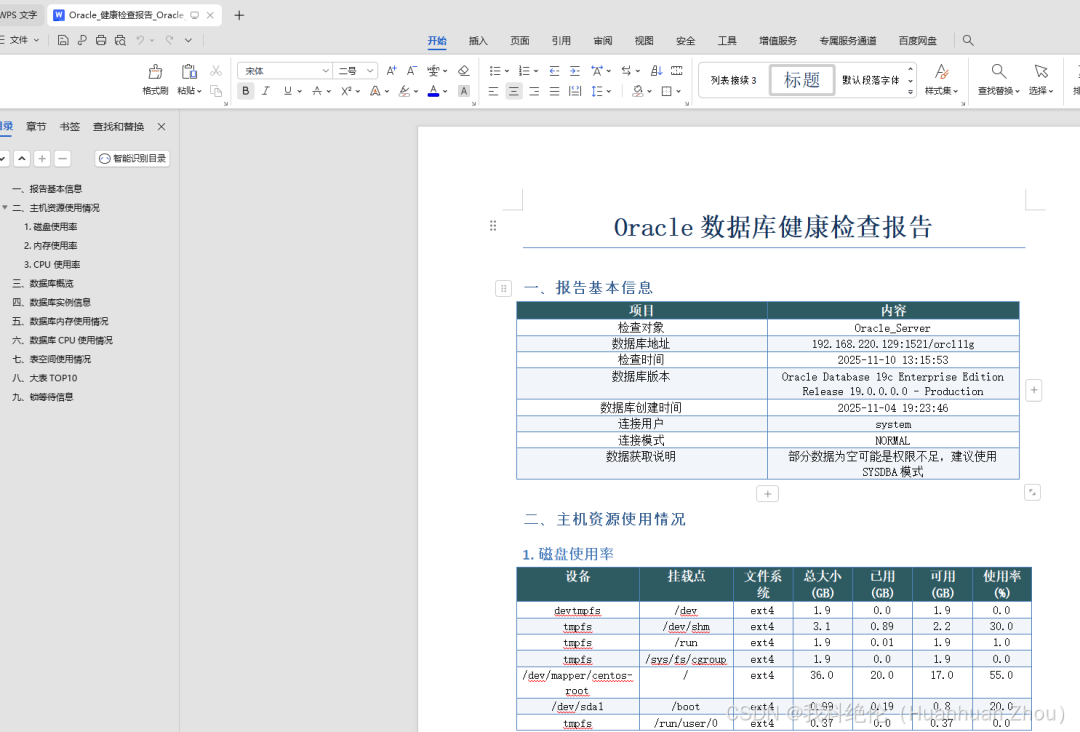Open the font name dropdown (宋体)
The image size is (1080, 732).
pos(325,71)
